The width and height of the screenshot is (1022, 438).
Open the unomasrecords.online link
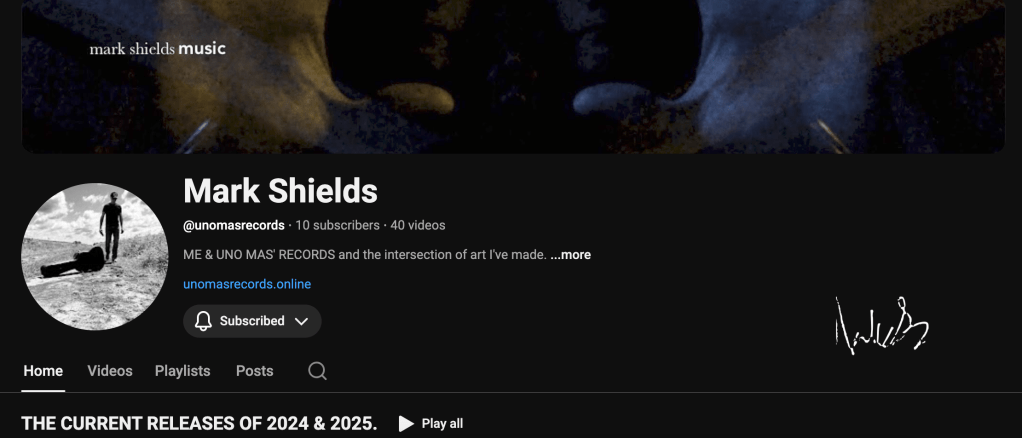click(x=247, y=284)
